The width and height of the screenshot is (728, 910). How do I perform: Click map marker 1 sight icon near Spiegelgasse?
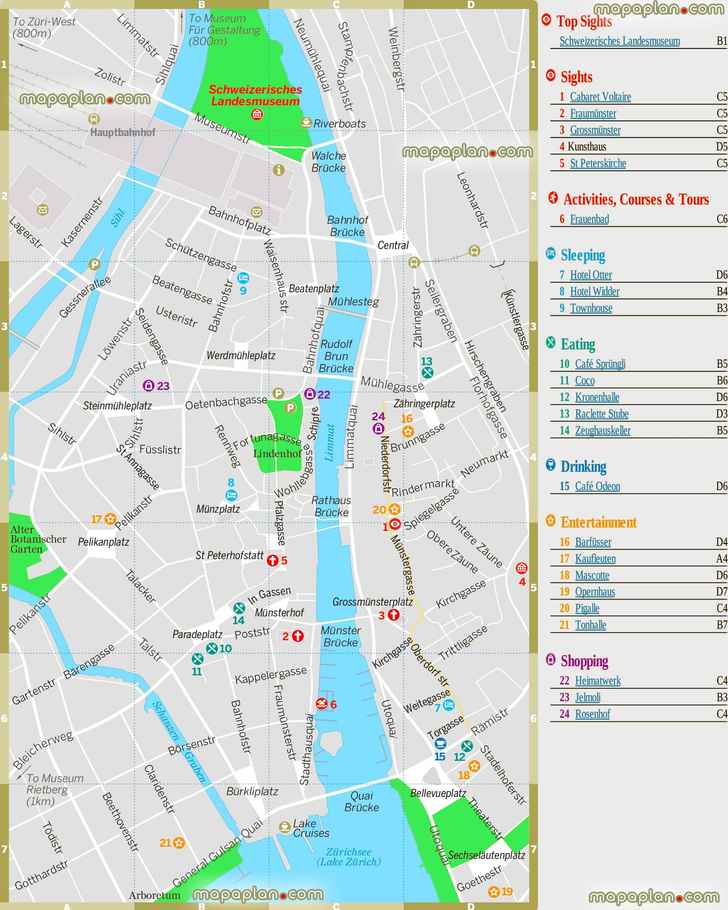(395, 524)
